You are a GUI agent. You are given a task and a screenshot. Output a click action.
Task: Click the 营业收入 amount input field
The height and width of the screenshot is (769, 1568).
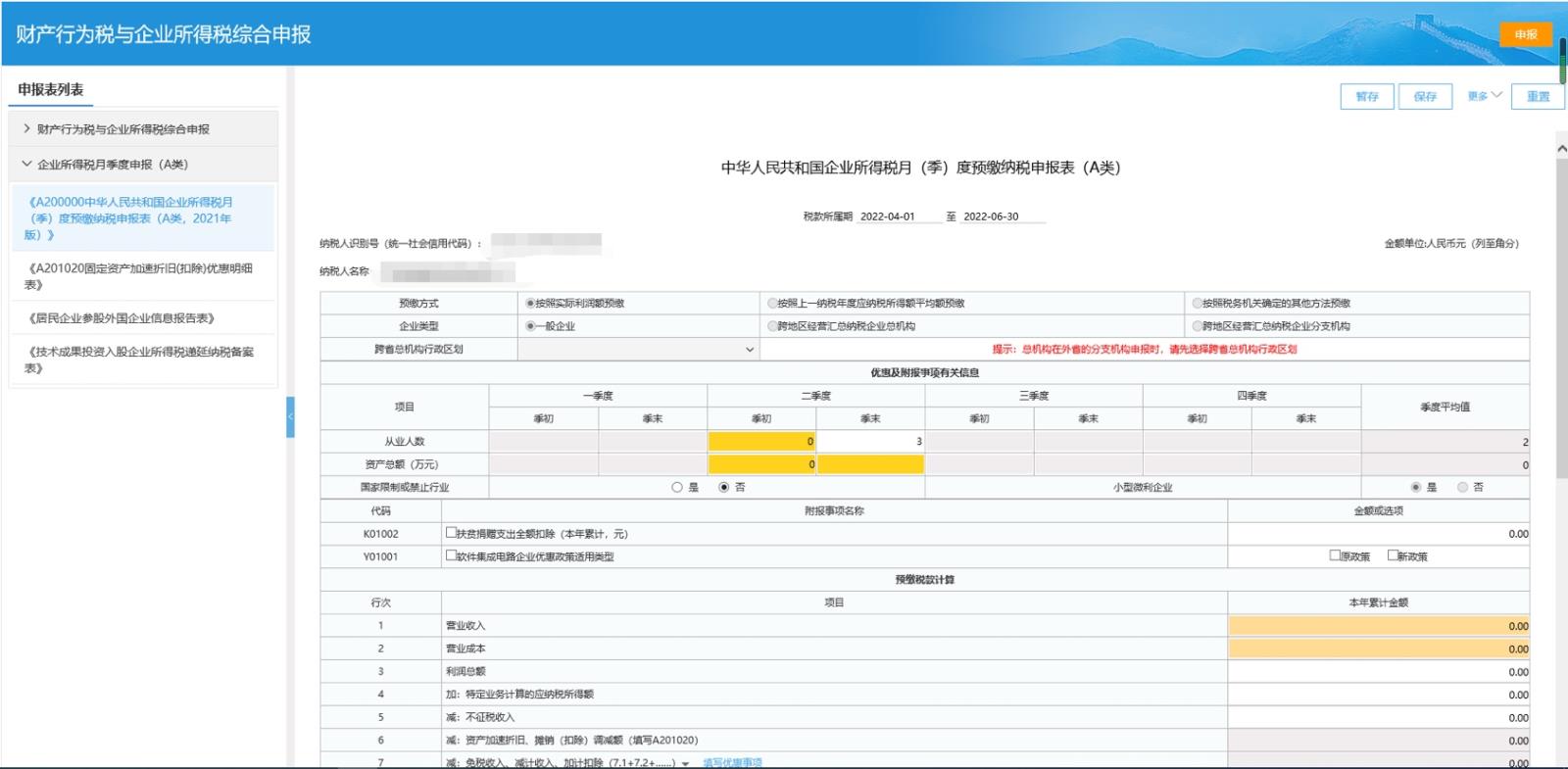pyautogui.click(x=1378, y=626)
